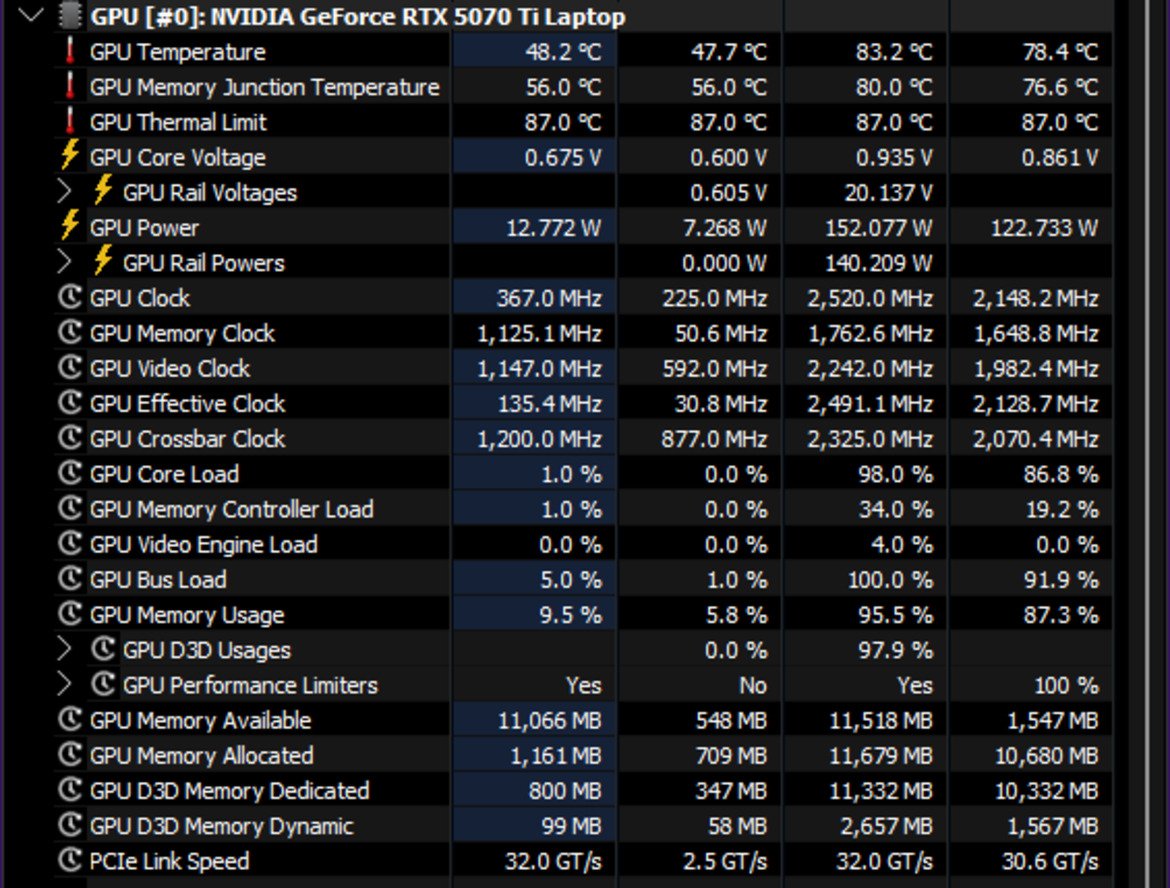The image size is (1170, 888).
Task: Click the thermometer icon beside GPU Temperature
Action: (x=69, y=51)
